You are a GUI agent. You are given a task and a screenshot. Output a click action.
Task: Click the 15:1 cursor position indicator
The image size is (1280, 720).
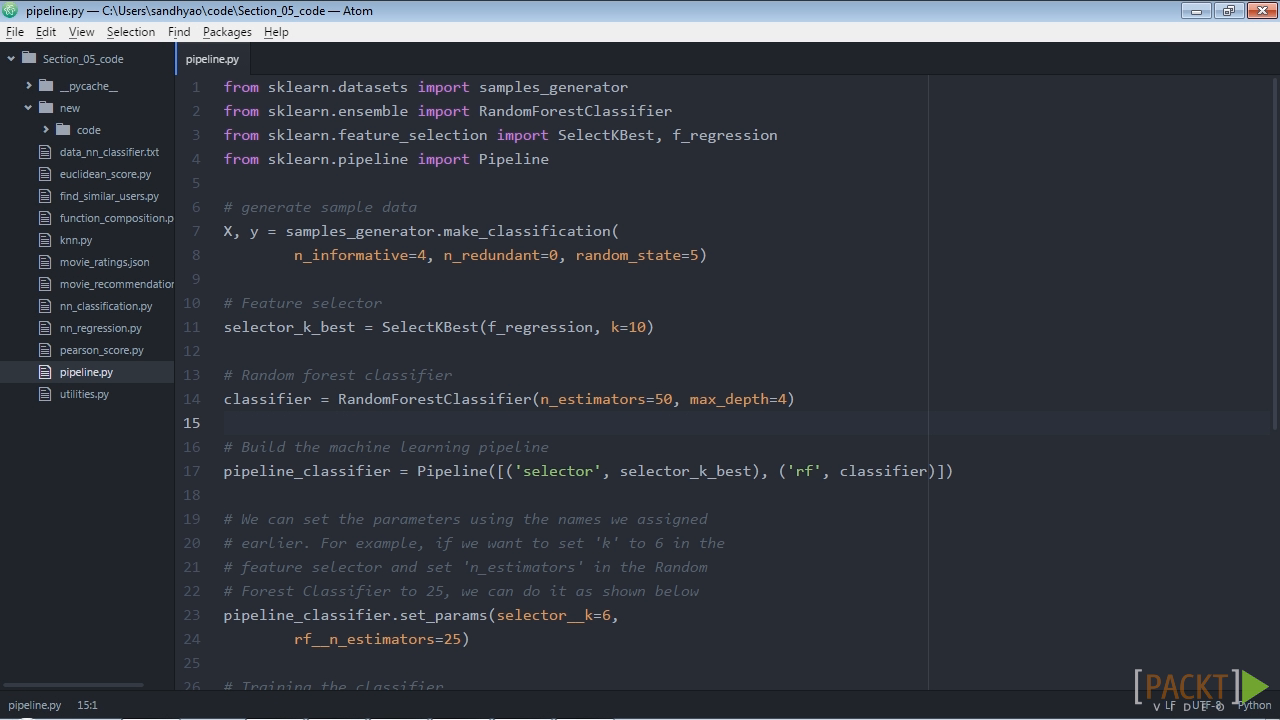88,705
